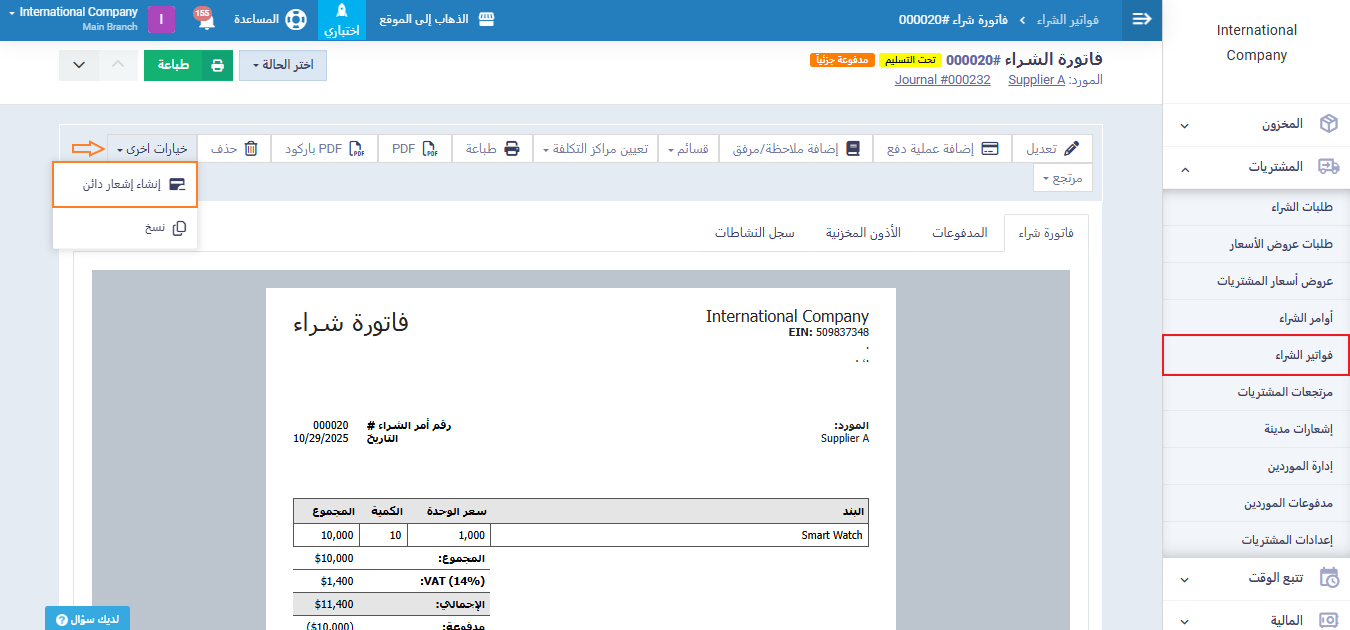
Task: Click the green printer icon button
Action: [218, 66]
